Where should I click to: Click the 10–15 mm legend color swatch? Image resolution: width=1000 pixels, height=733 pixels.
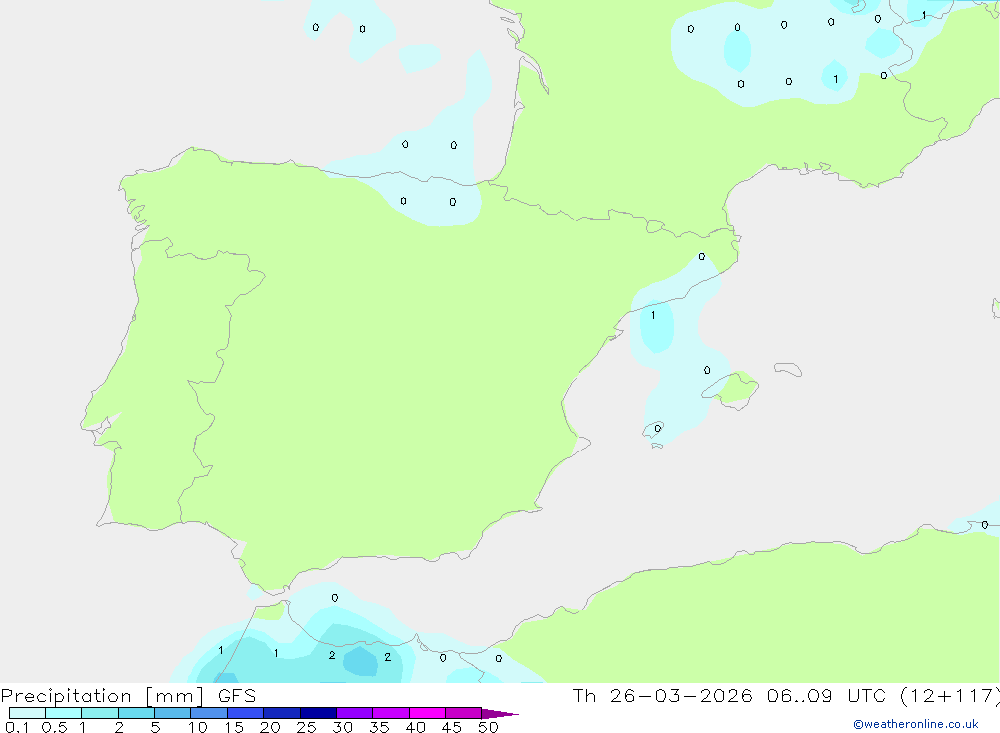point(209,713)
